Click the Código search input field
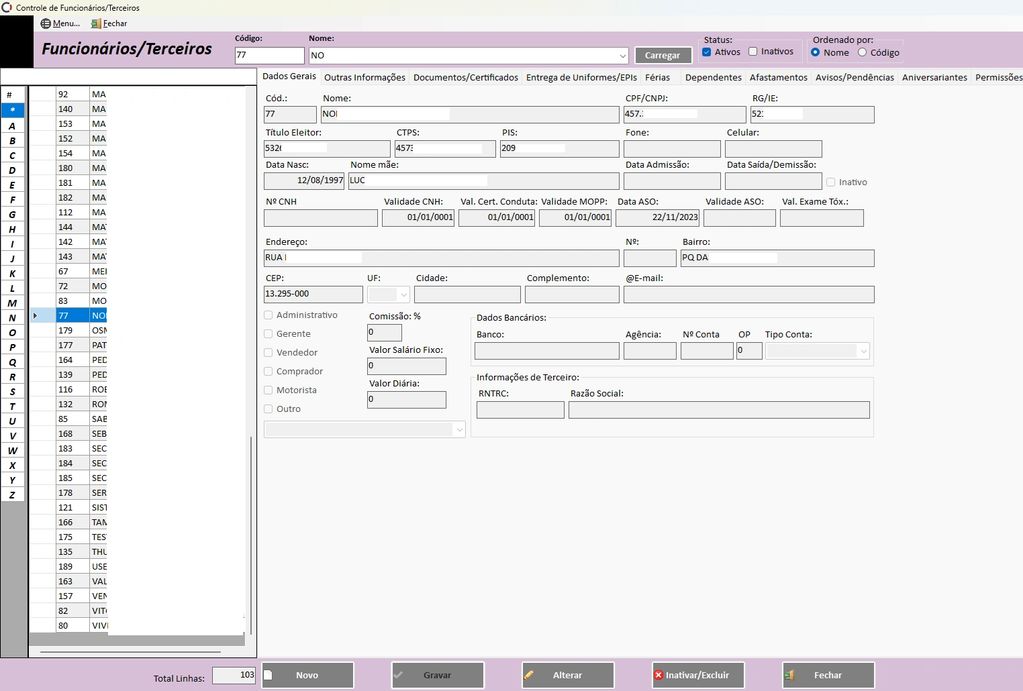 click(269, 56)
